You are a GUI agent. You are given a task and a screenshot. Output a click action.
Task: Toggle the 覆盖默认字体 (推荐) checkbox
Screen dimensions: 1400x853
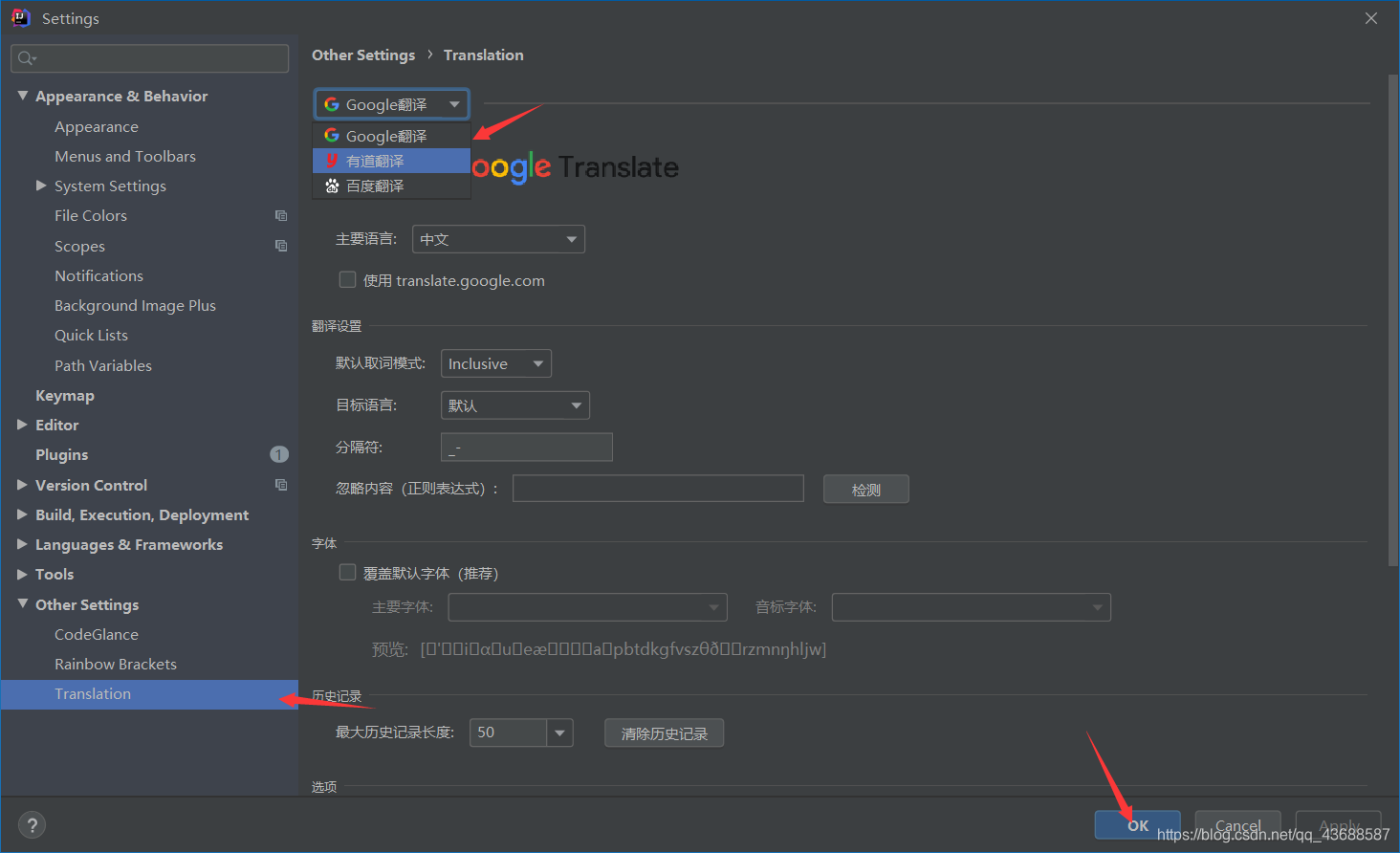(347, 572)
